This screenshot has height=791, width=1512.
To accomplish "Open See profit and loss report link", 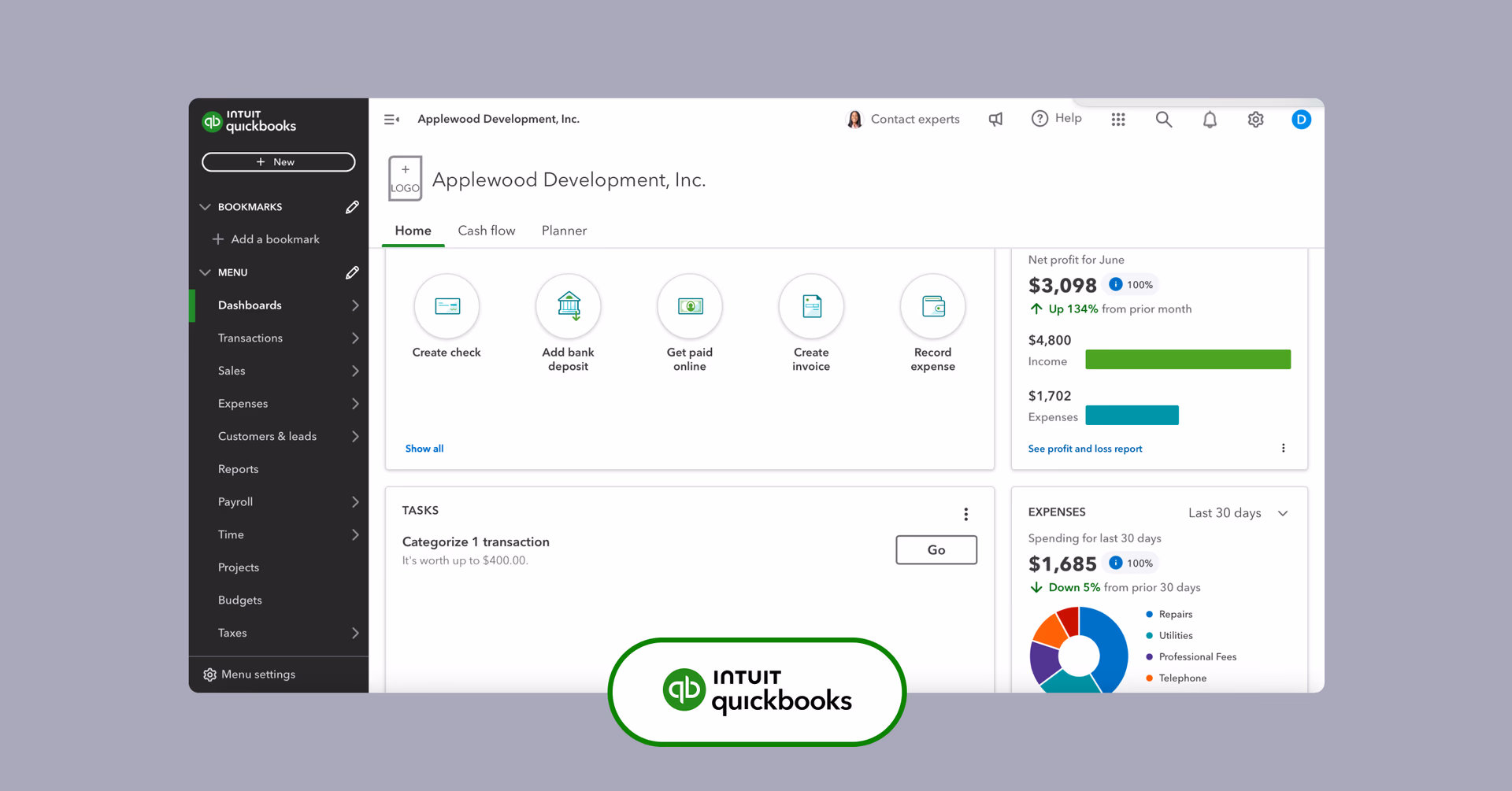I will (1084, 449).
